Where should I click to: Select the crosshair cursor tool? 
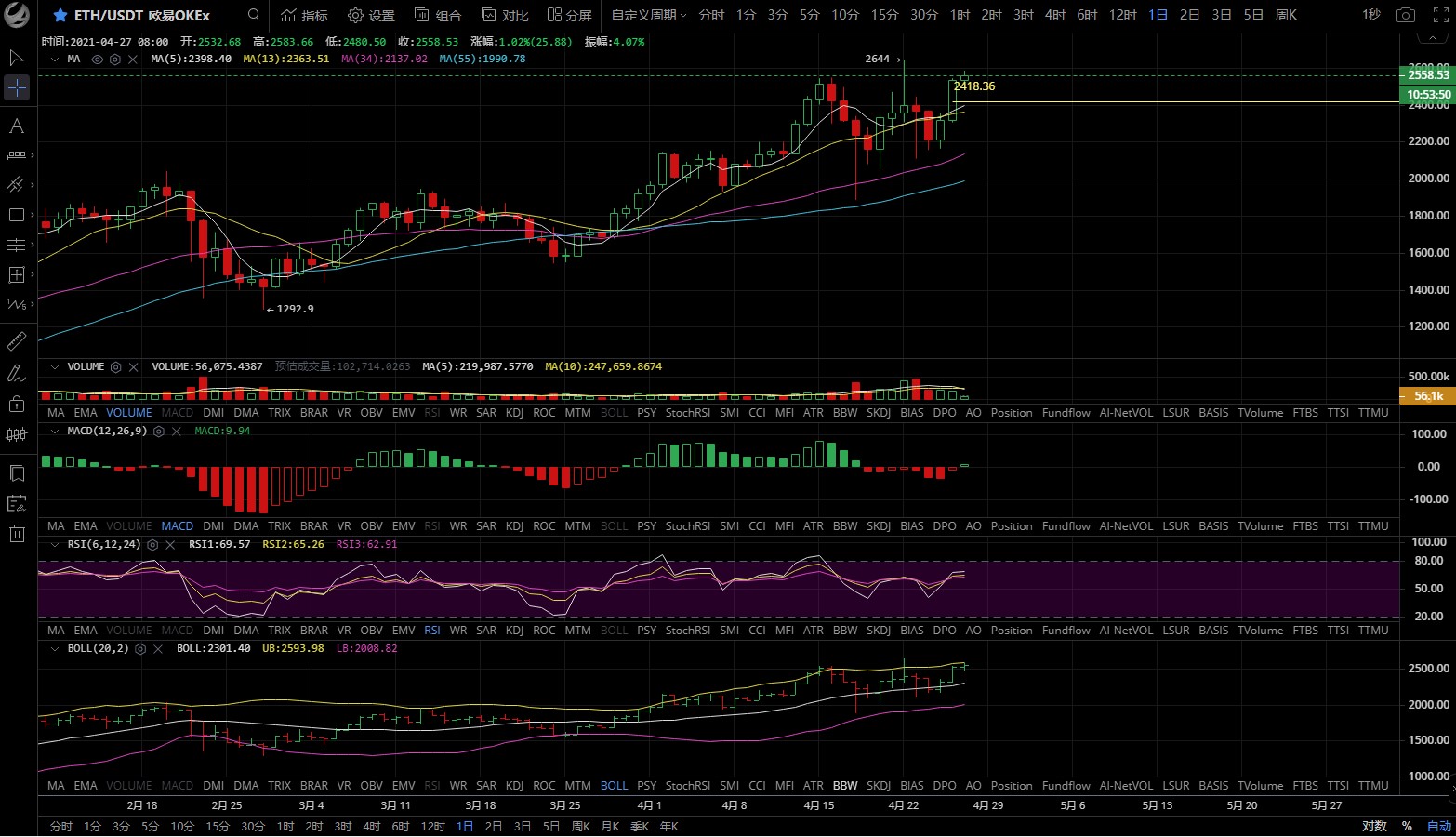pos(17,87)
